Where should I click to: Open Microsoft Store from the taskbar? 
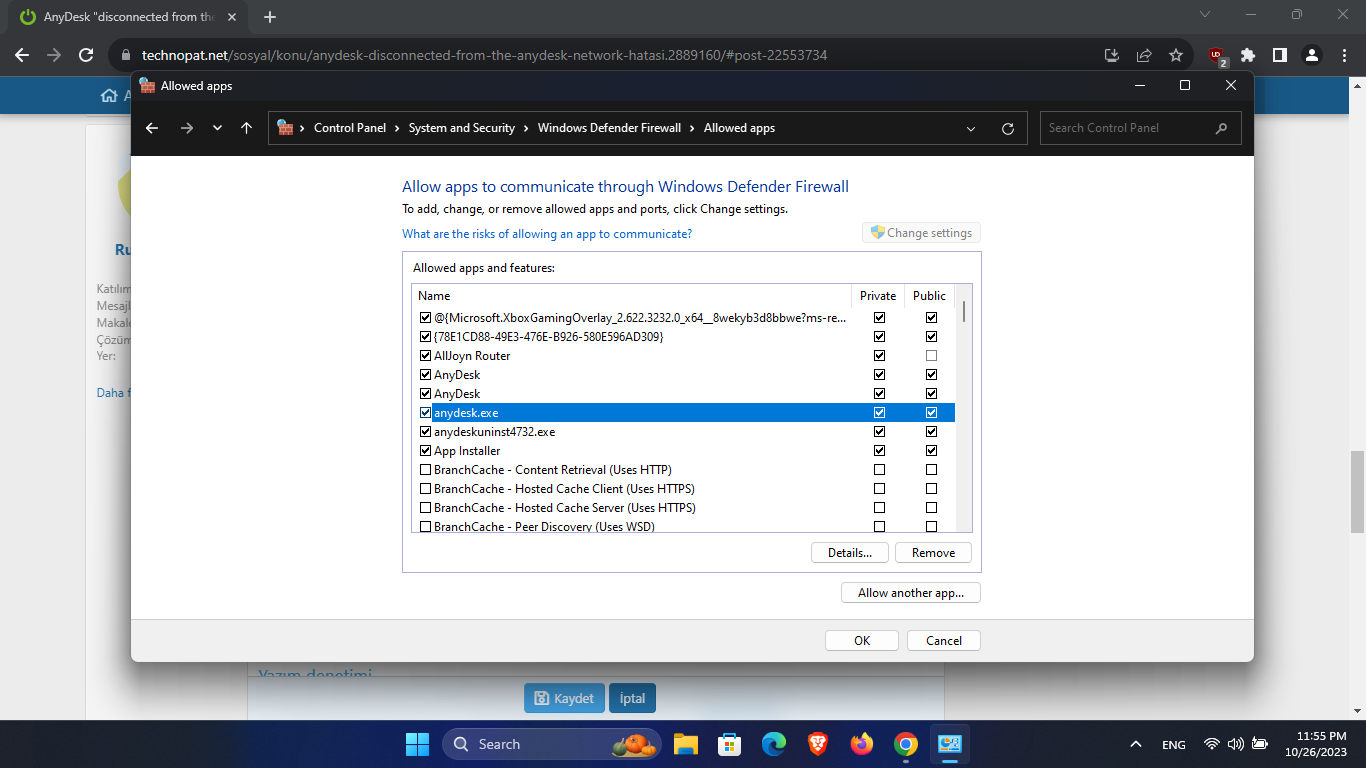[730, 744]
